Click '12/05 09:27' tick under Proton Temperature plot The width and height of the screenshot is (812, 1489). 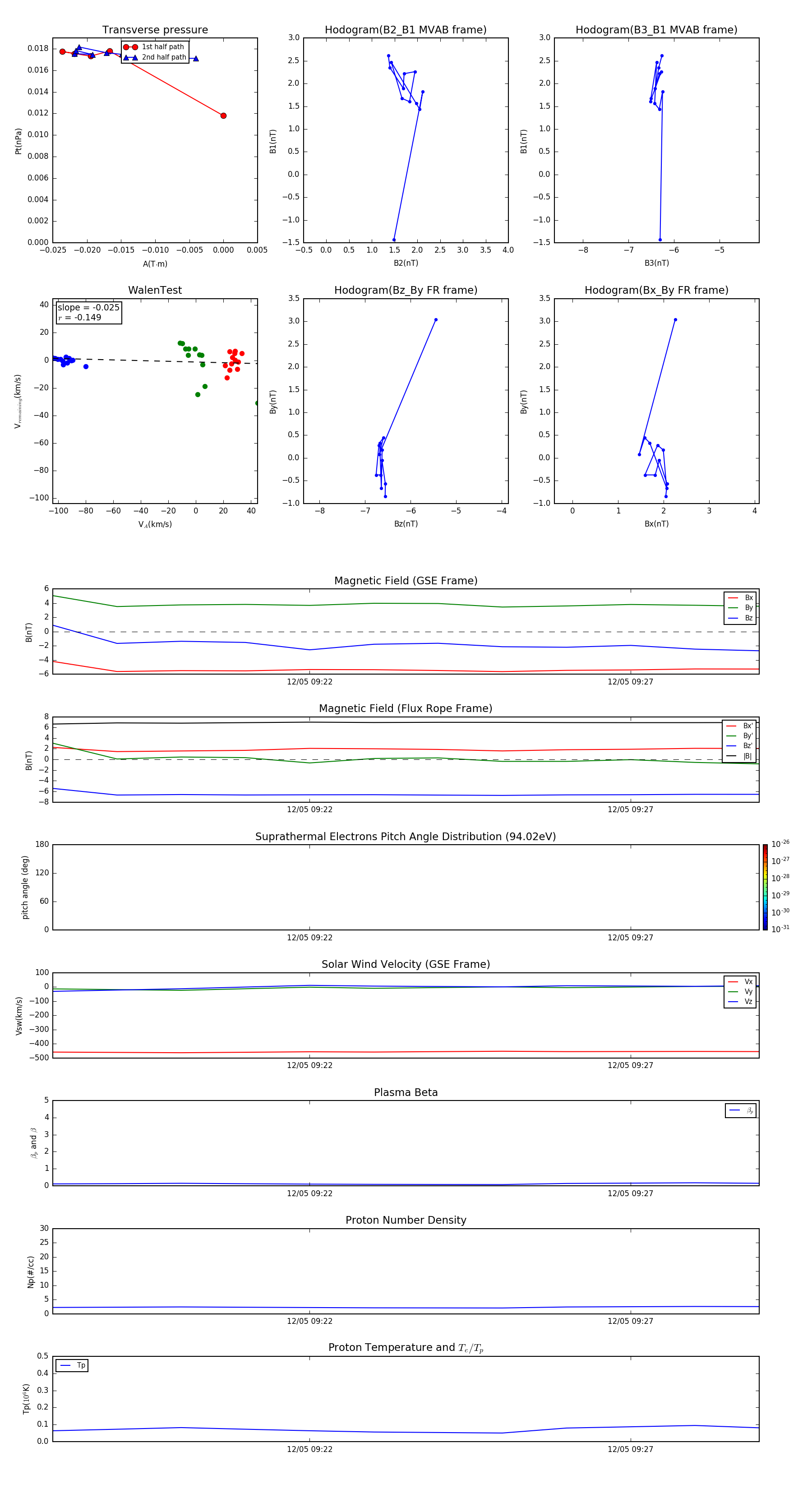tap(631, 1449)
